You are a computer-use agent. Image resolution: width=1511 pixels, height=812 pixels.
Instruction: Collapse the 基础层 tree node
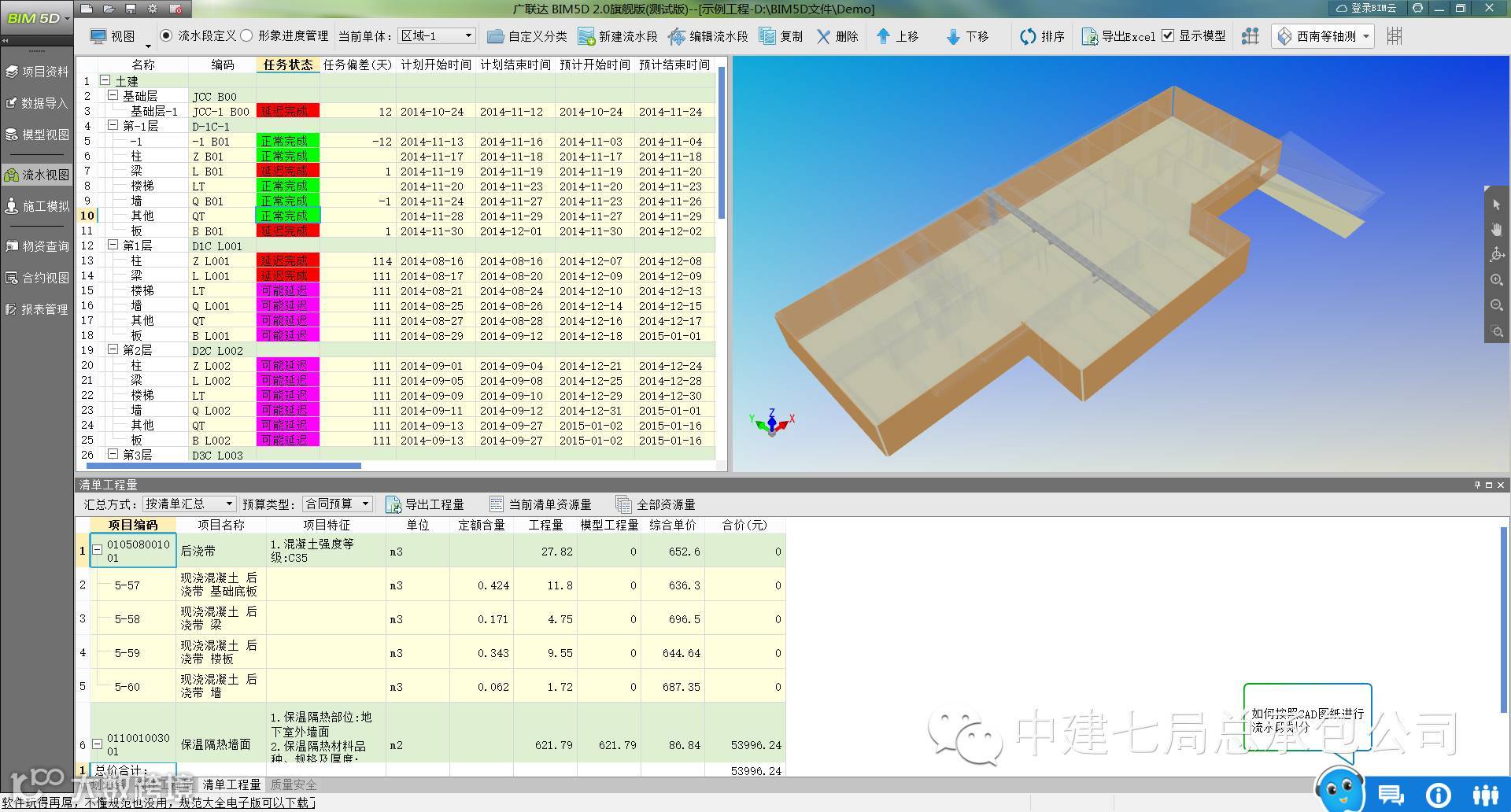click(x=113, y=95)
